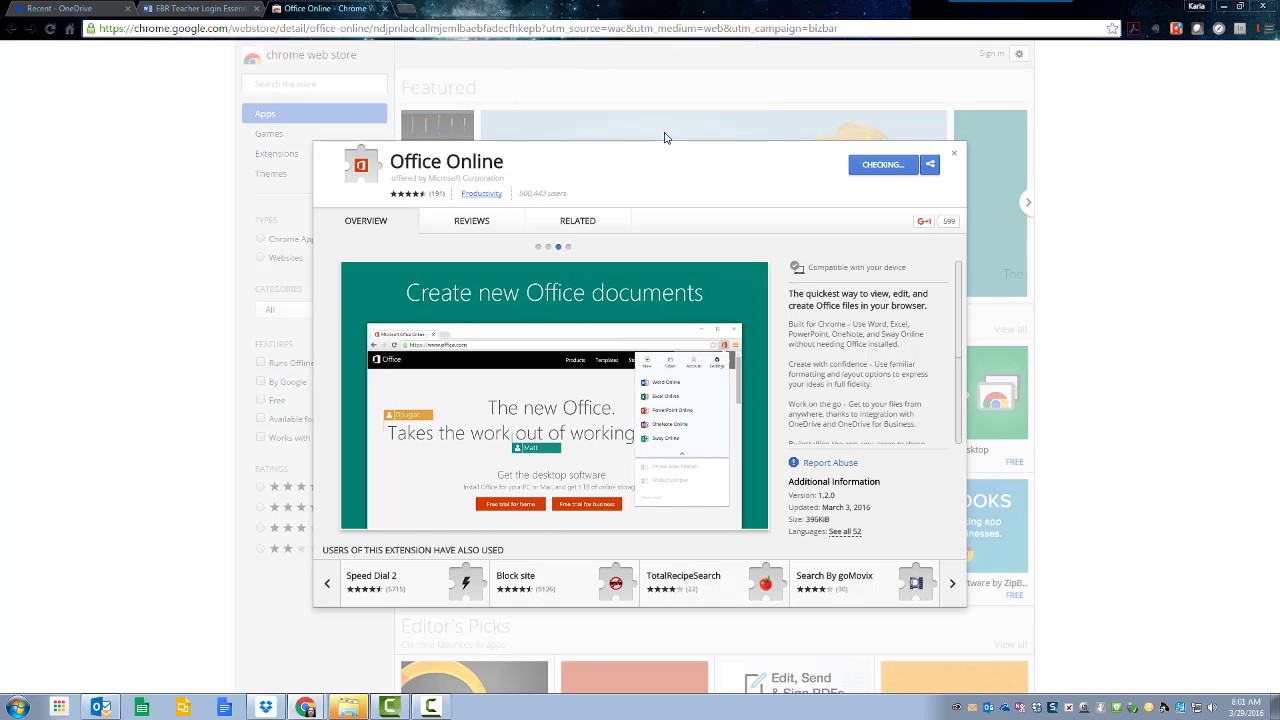Click the Report Abuse link
The image size is (1280, 720).
point(830,463)
